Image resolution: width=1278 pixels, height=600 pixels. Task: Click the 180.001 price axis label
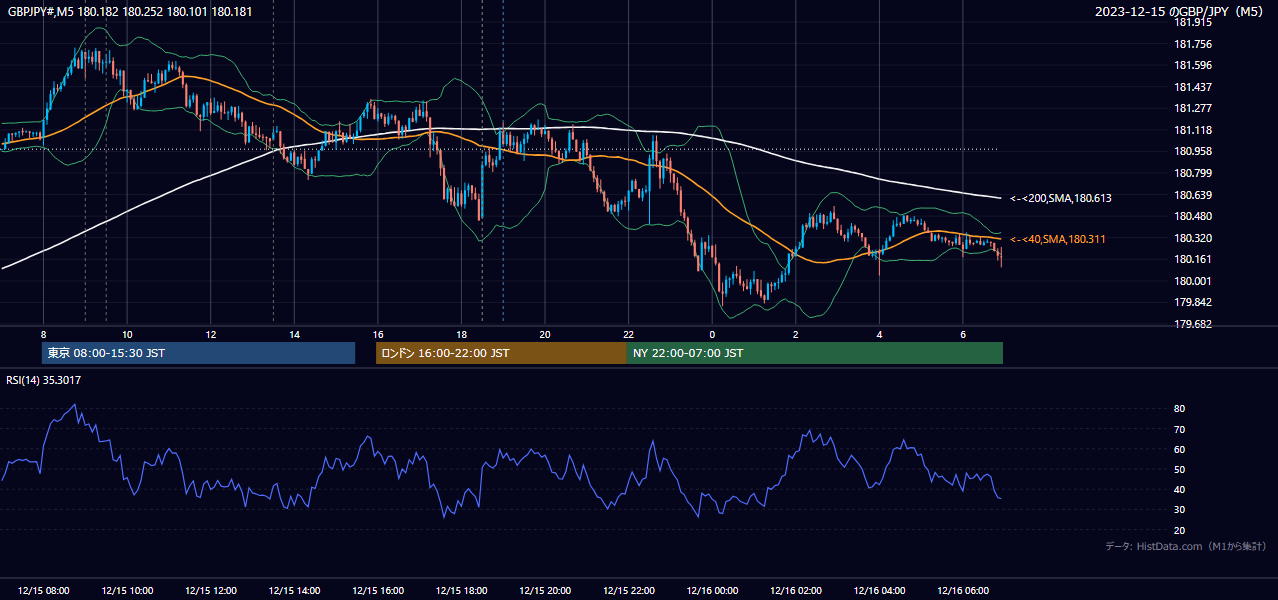[1192, 281]
